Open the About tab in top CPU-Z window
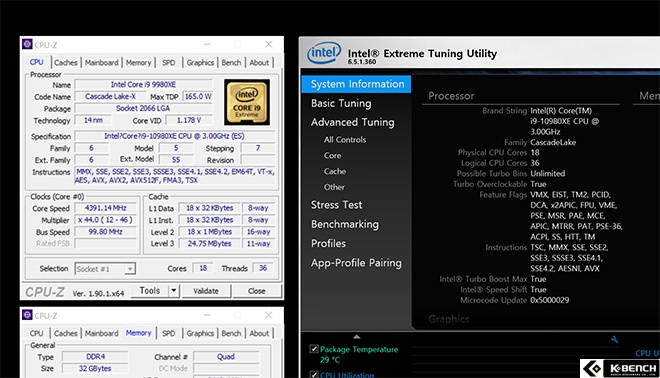This screenshot has width=660, height=378. (259, 63)
